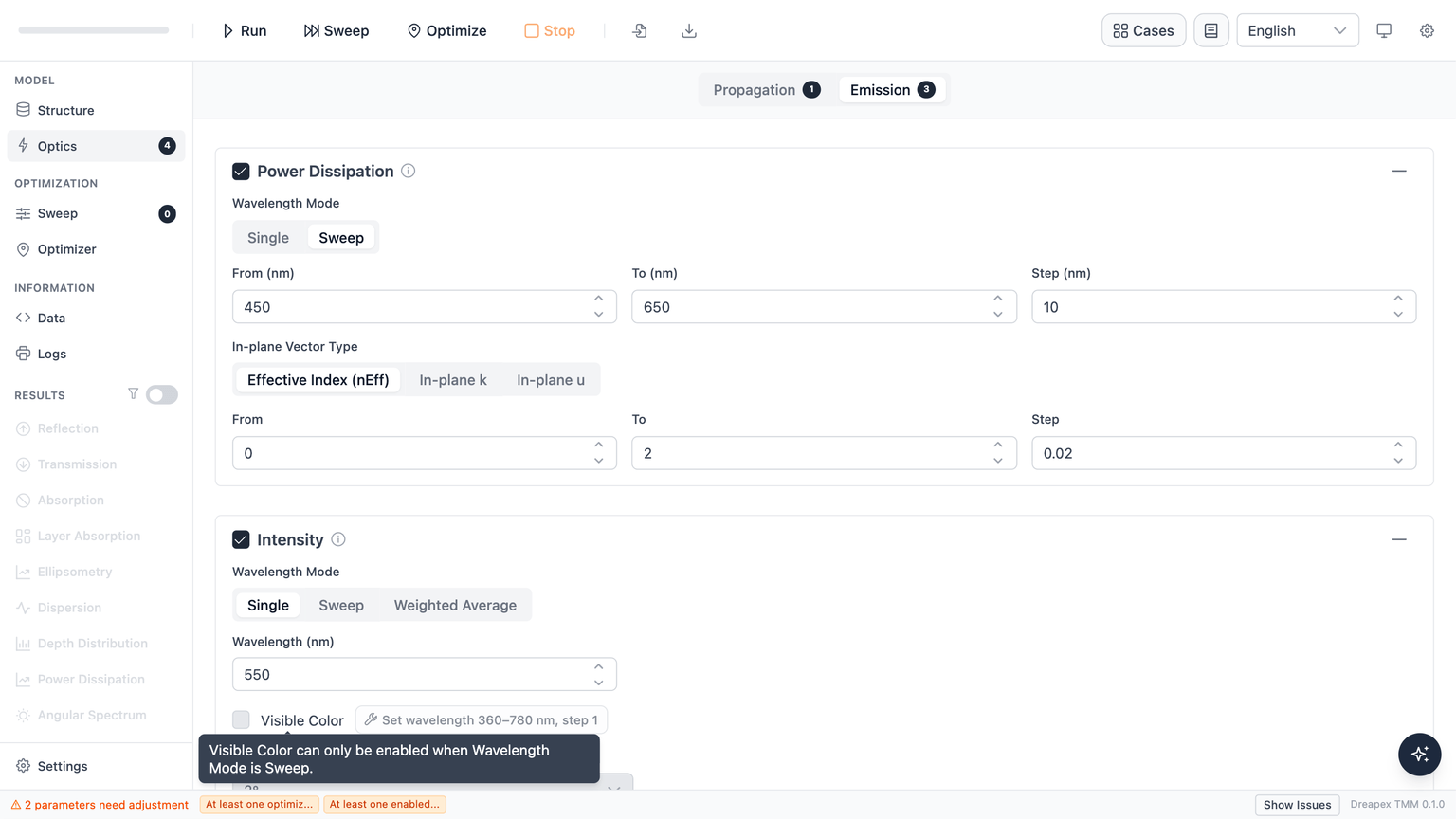Open Absorption results
This screenshot has height=819, width=1456.
tap(96, 500)
